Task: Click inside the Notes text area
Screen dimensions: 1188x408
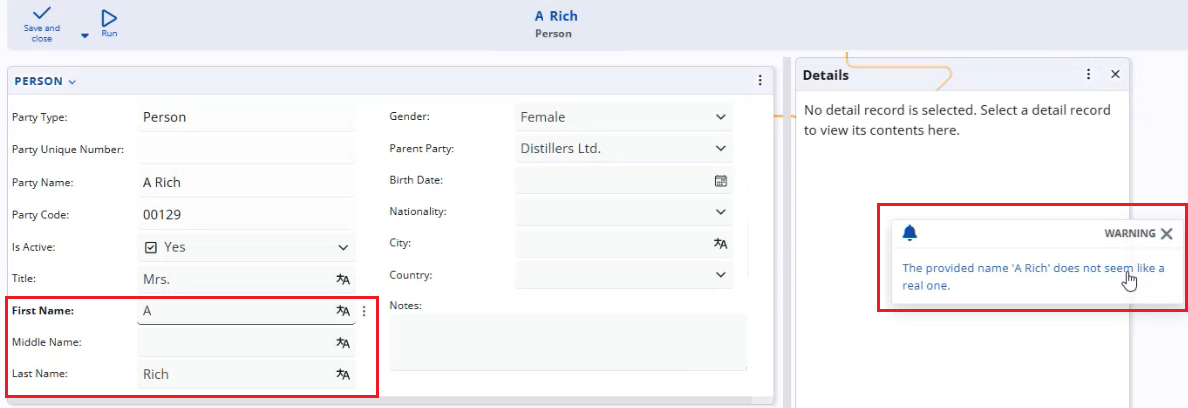Action: click(567, 342)
